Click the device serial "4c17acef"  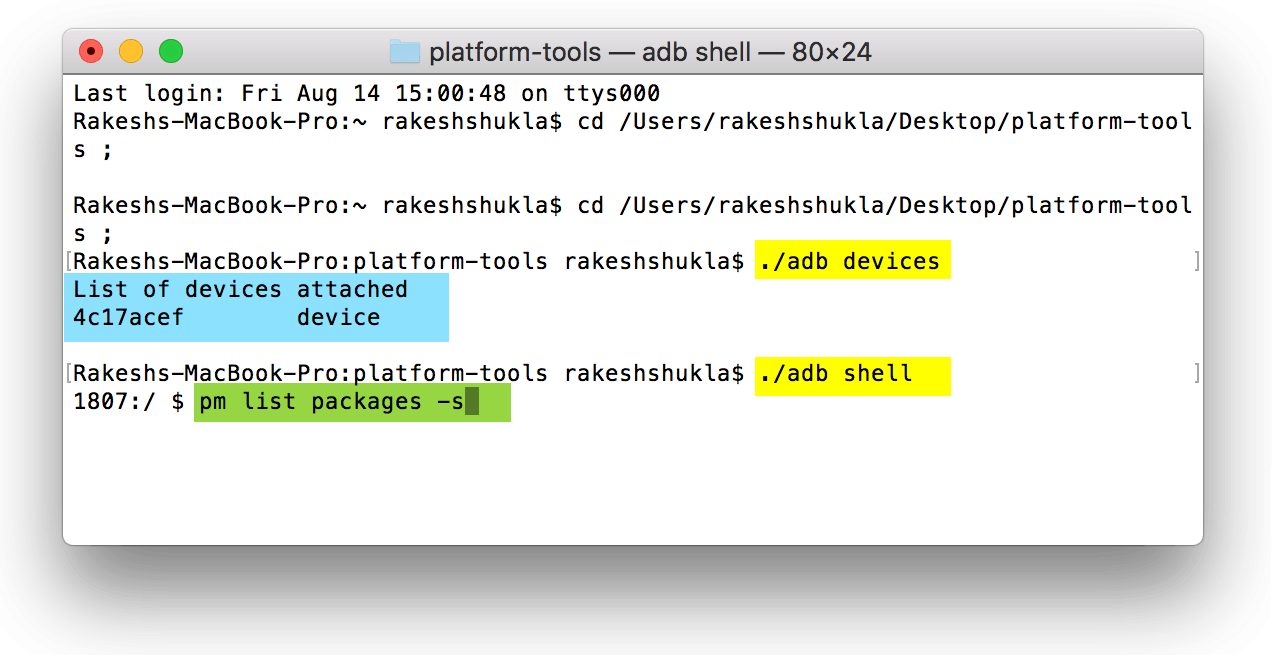pos(127,318)
